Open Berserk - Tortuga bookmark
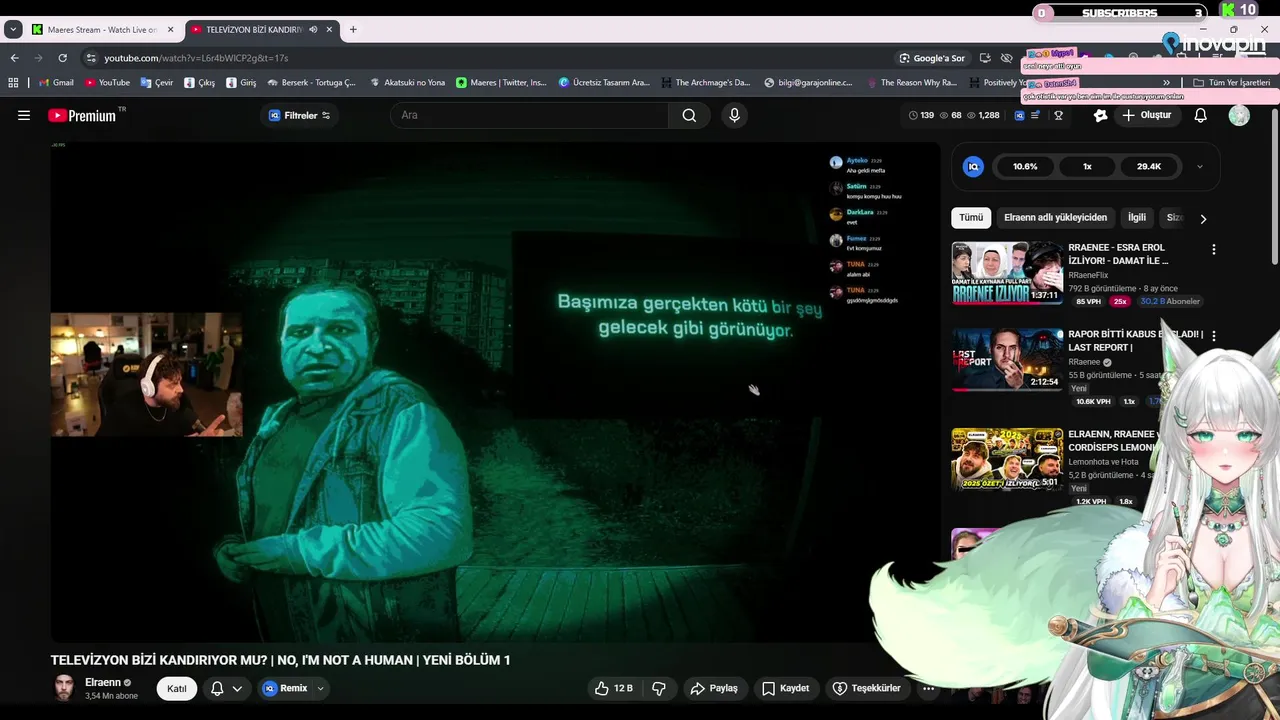 [310, 83]
